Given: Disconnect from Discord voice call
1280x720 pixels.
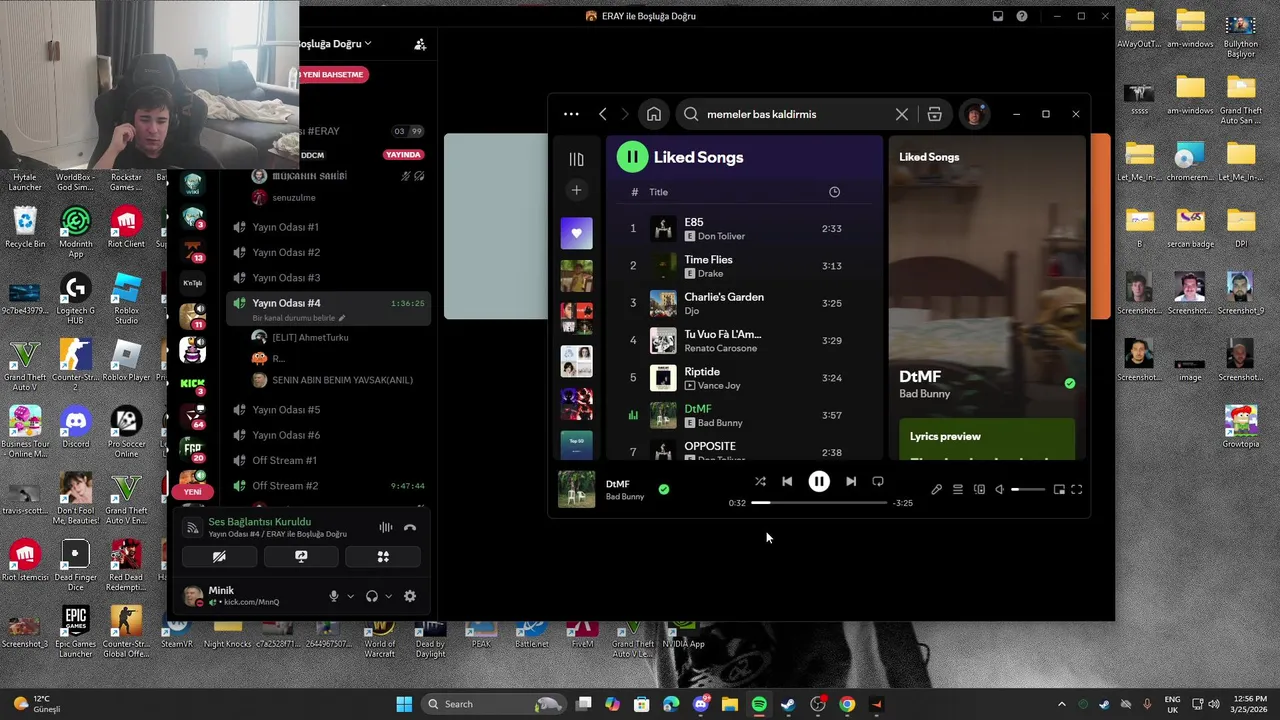Looking at the screenshot, I should (410, 527).
